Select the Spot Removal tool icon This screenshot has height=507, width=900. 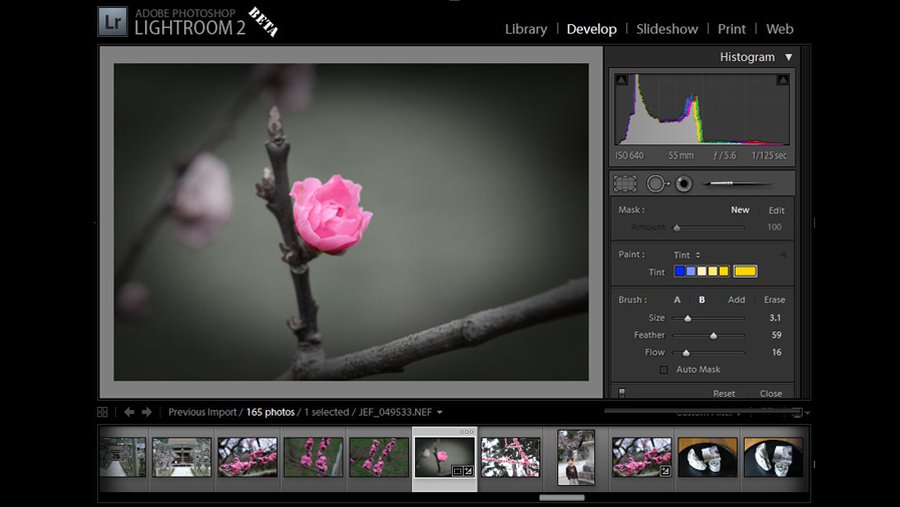click(657, 184)
